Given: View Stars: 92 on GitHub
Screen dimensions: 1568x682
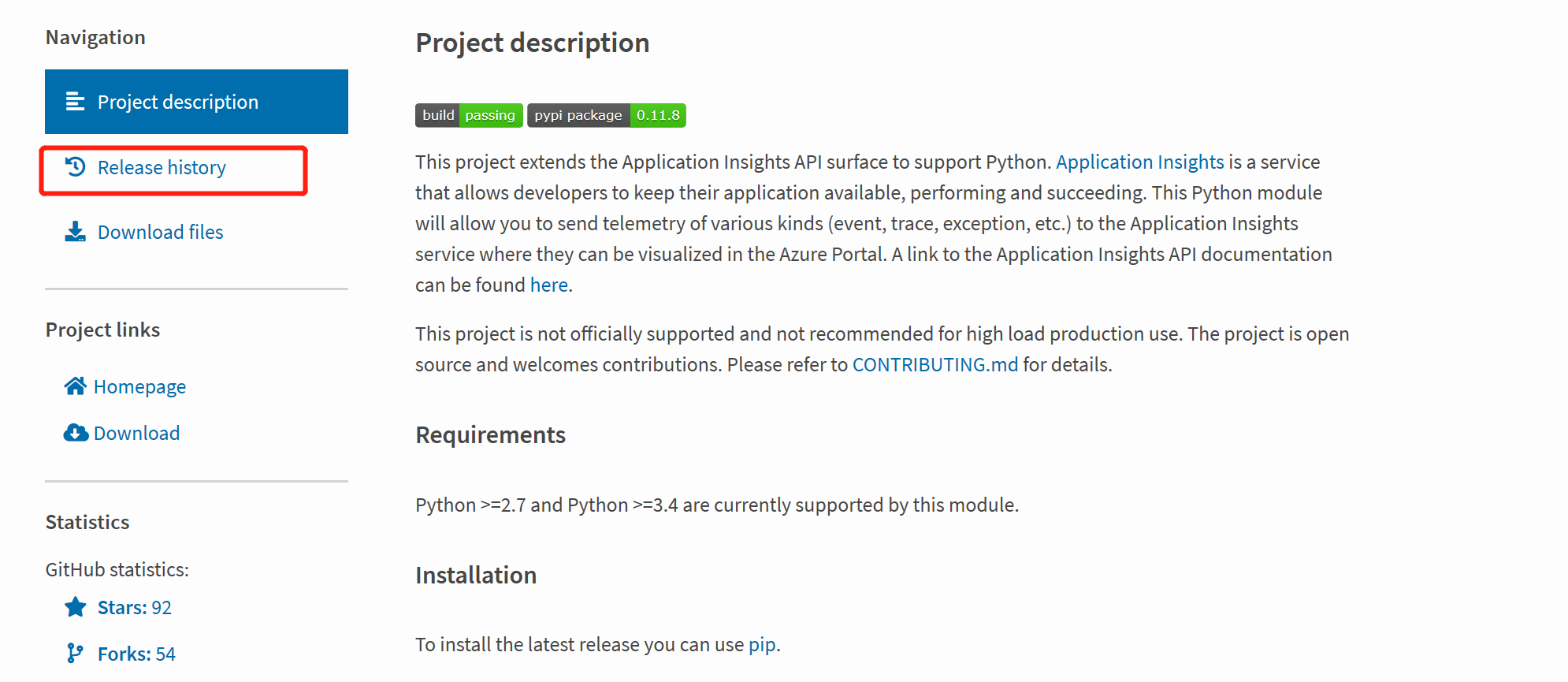Looking at the screenshot, I should click(135, 607).
